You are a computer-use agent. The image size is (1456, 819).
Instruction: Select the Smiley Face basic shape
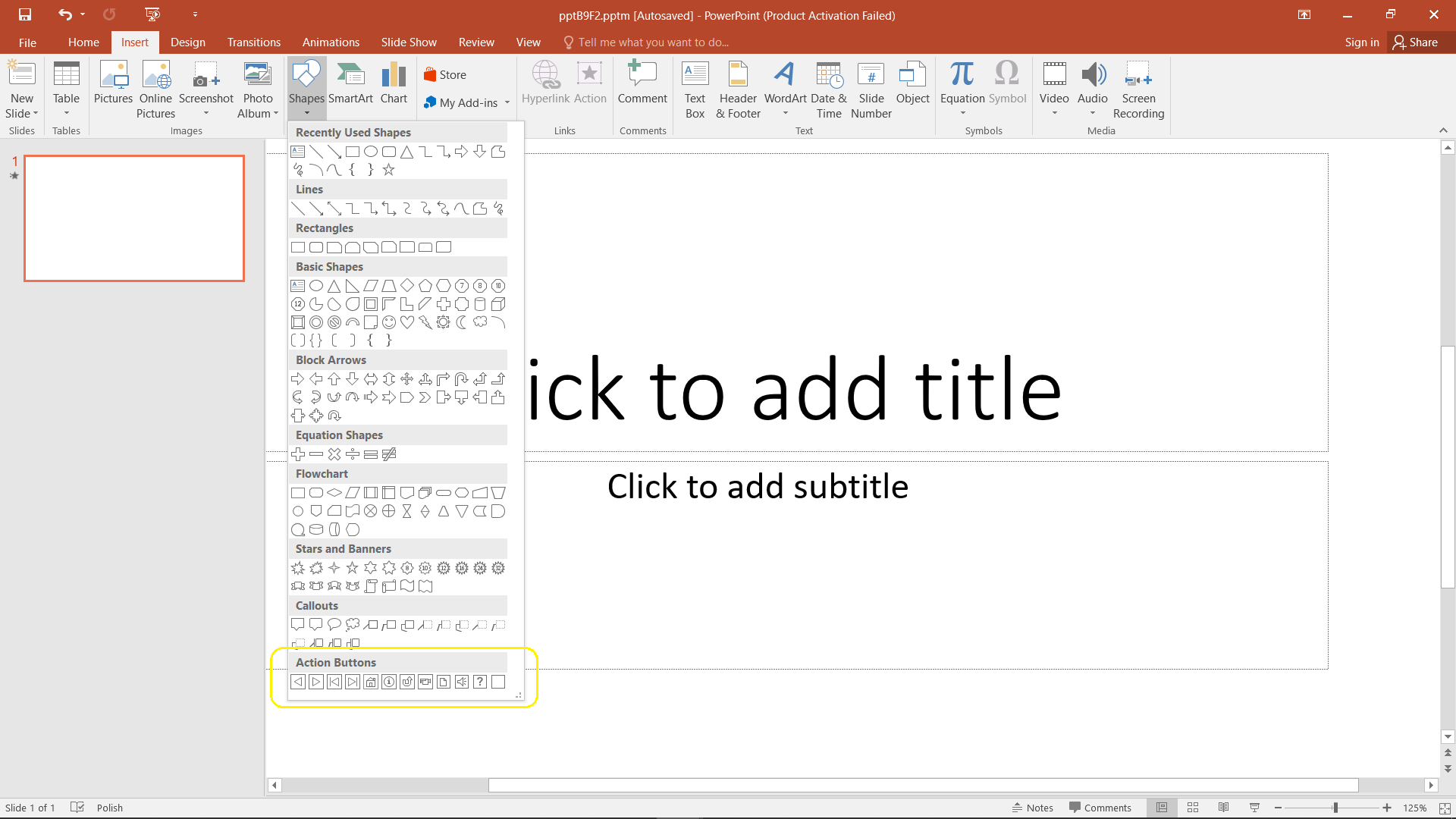pos(390,322)
